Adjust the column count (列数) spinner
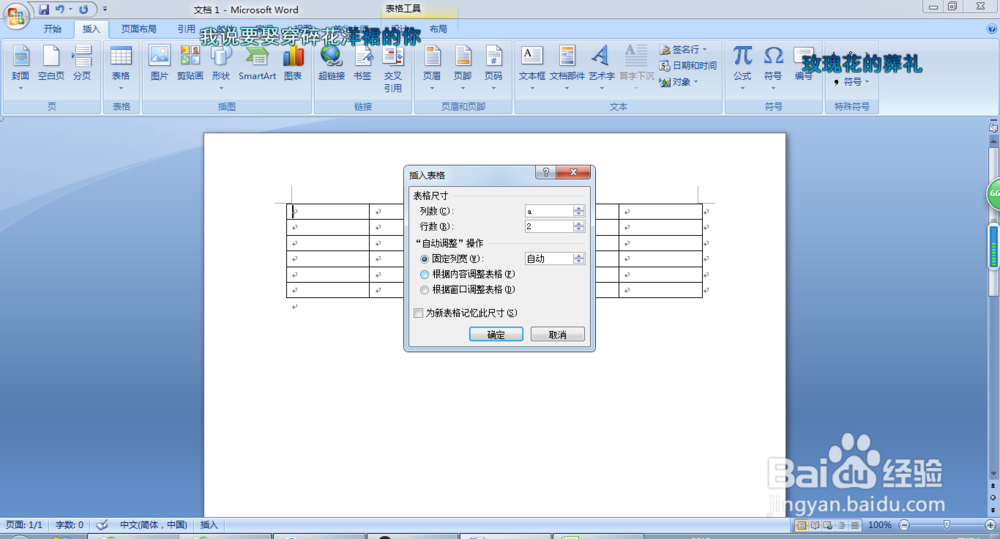 pos(578,211)
